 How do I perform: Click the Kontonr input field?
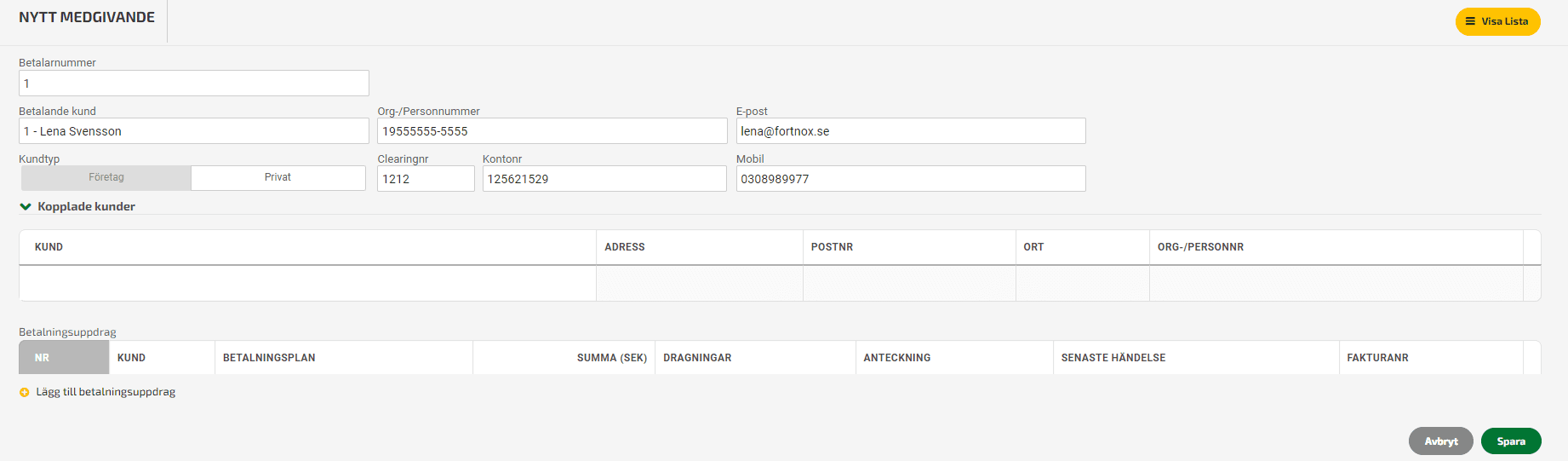(x=604, y=179)
